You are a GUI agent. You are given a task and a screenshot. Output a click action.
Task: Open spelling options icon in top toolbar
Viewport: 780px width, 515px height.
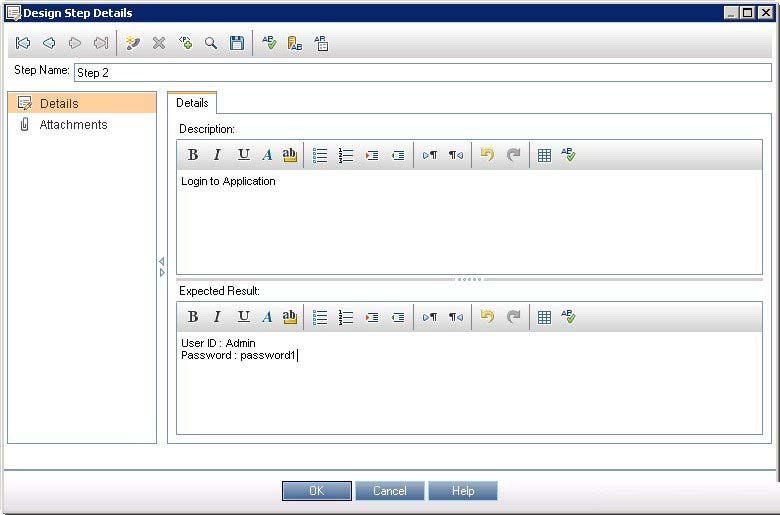(321, 43)
